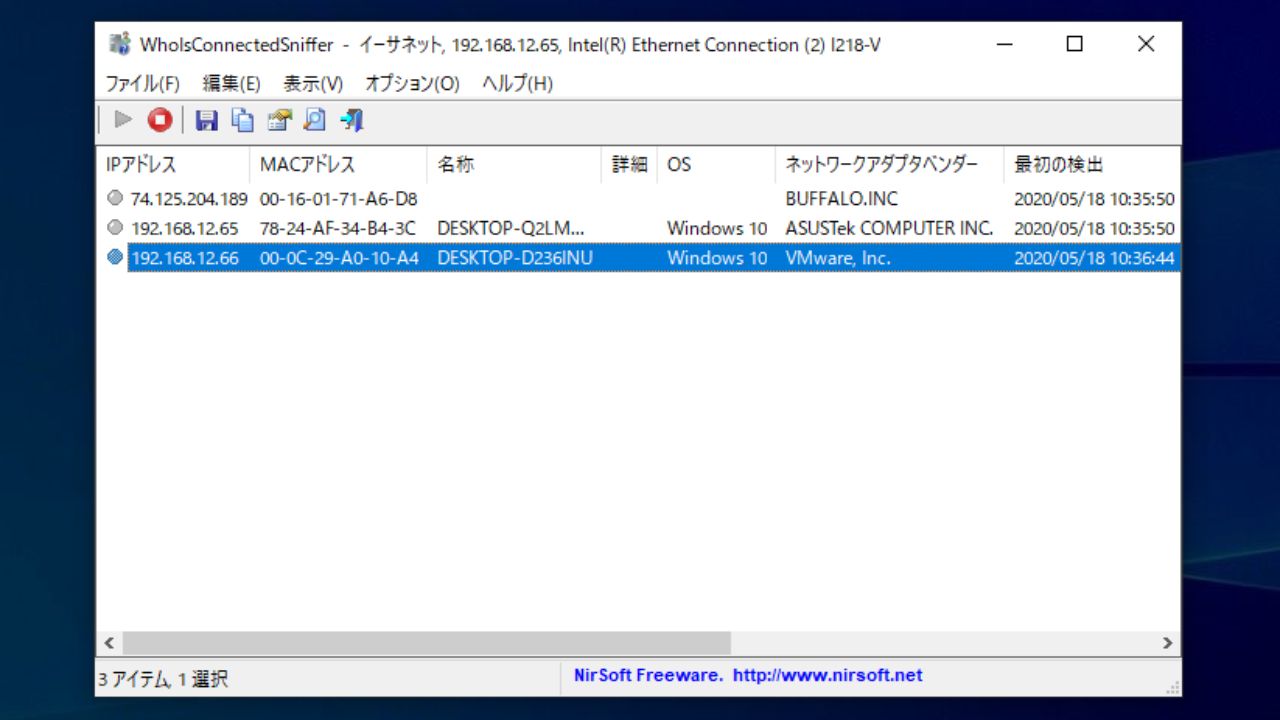
Task: Minimize the WhoIsConnectedSniffer window
Action: [1005, 44]
